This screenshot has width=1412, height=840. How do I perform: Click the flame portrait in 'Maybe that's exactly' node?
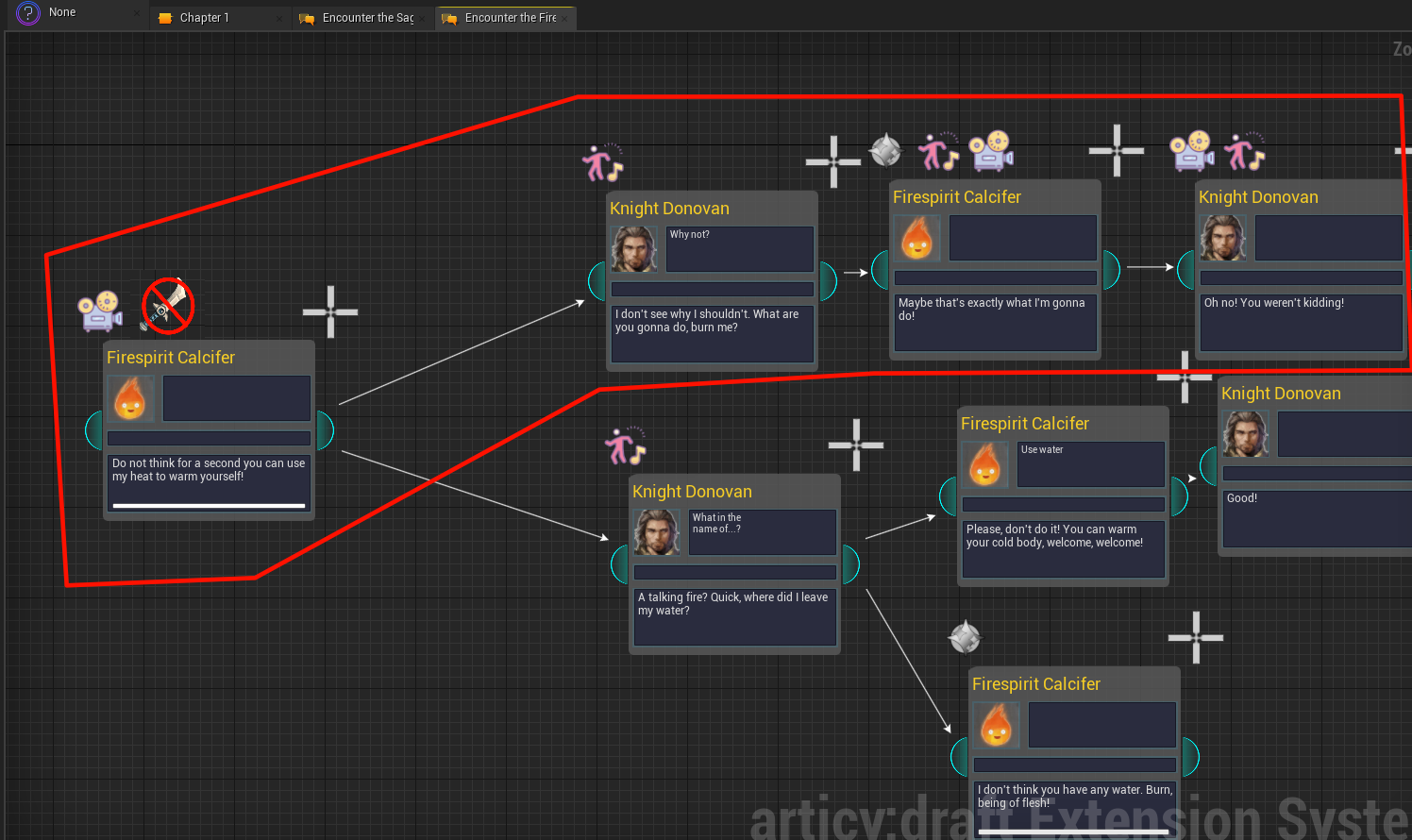(x=917, y=238)
